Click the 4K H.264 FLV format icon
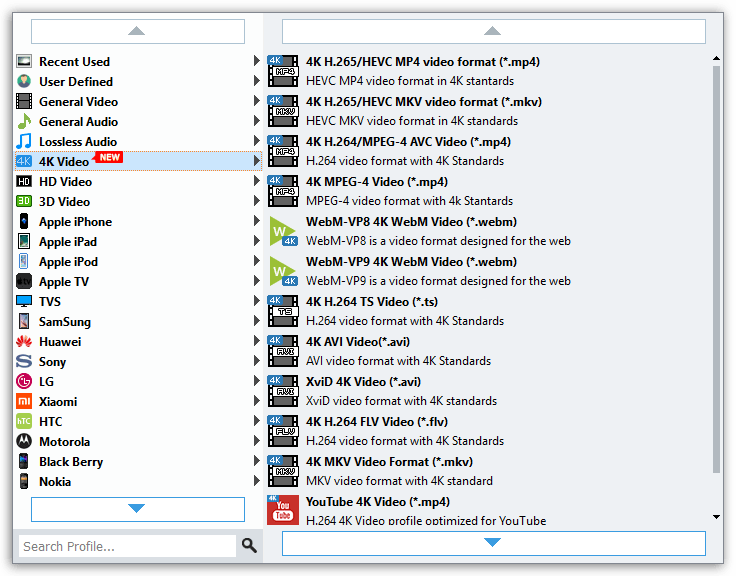The width and height of the screenshot is (736, 576). coord(283,430)
